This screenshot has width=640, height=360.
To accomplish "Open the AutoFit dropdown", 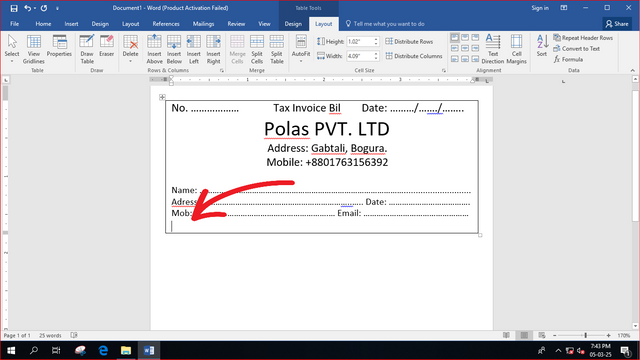I will click(x=301, y=49).
